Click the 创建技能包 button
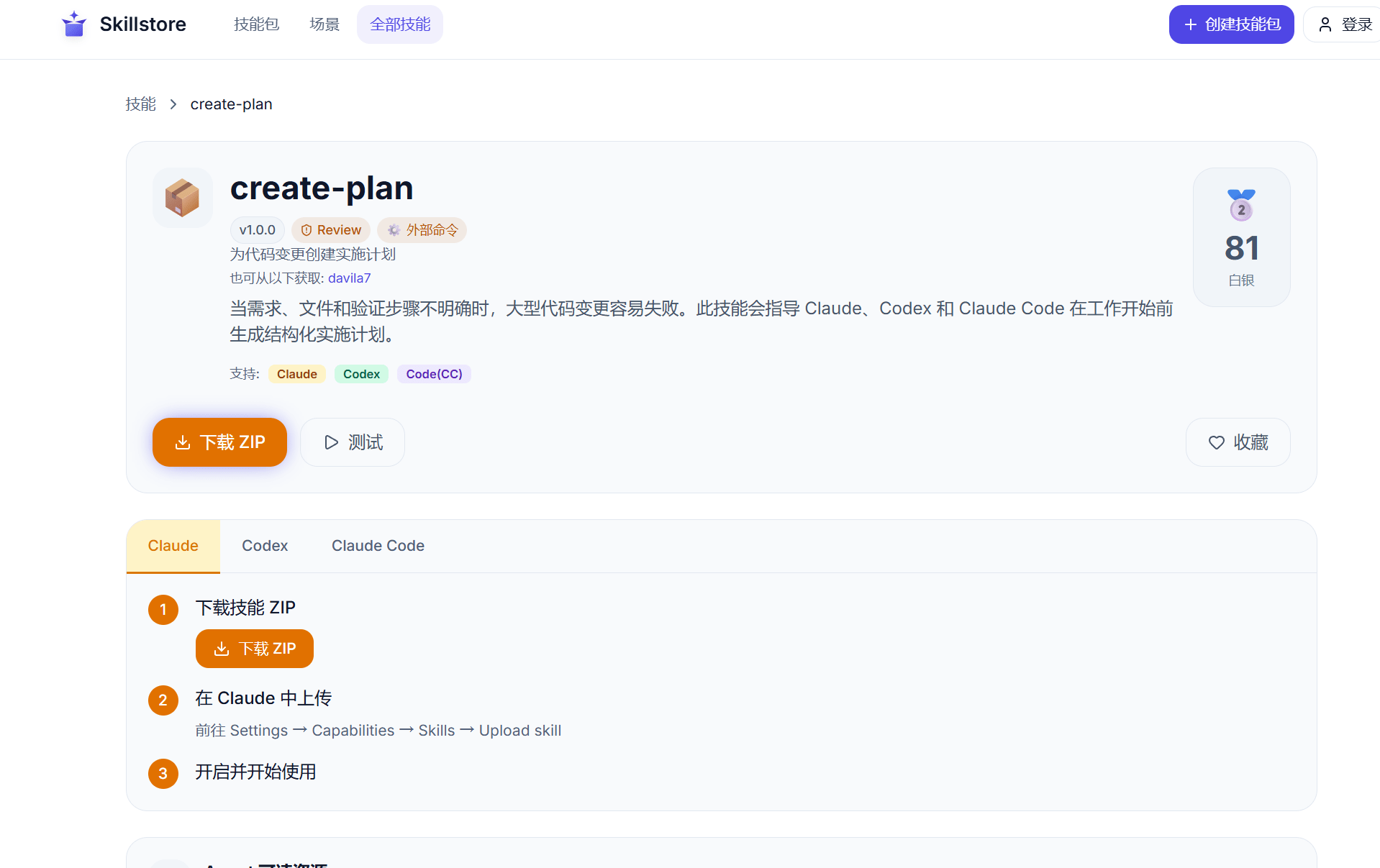The height and width of the screenshot is (868, 1380). (x=1231, y=24)
